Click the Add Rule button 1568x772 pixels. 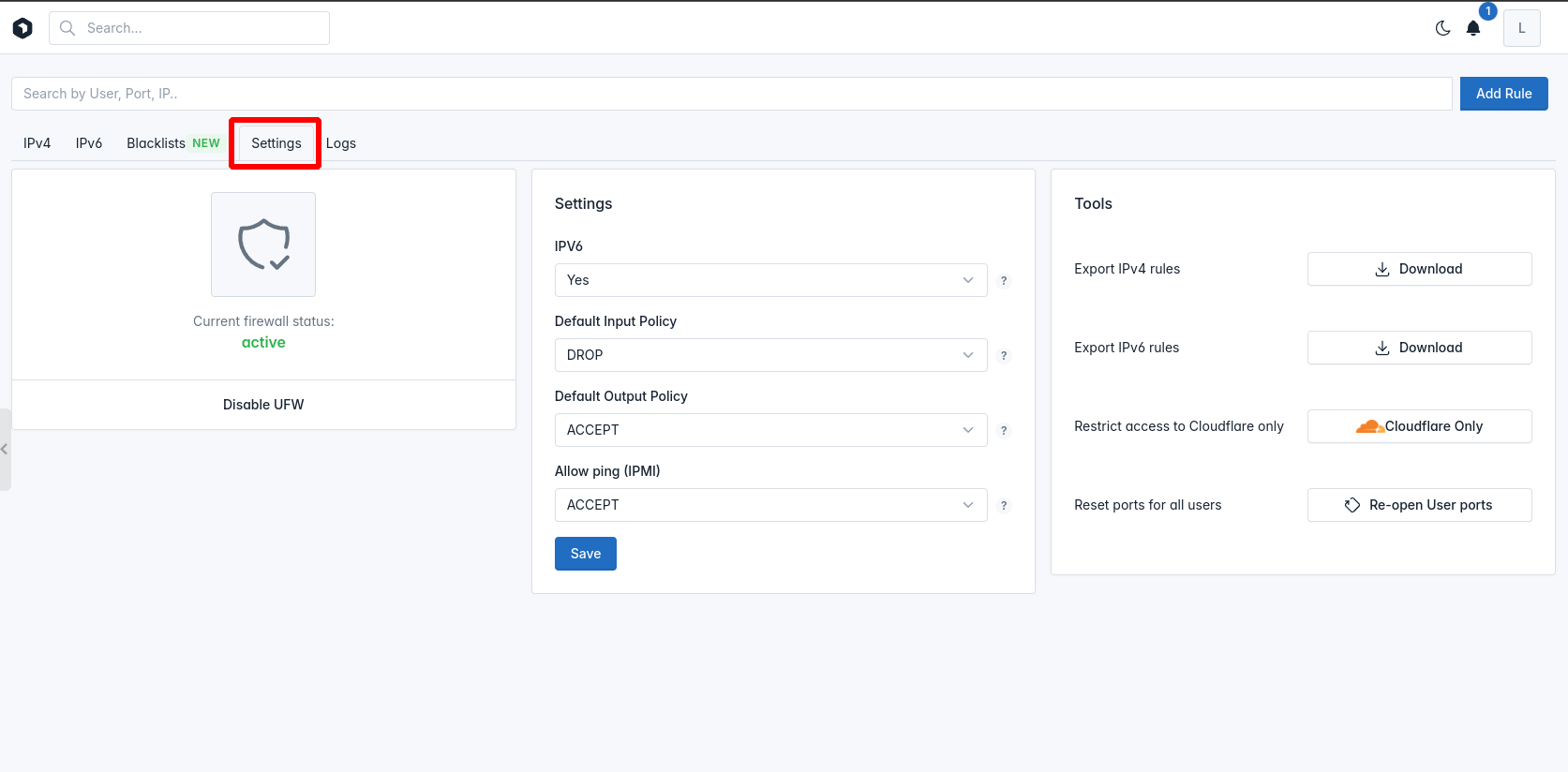1503,94
